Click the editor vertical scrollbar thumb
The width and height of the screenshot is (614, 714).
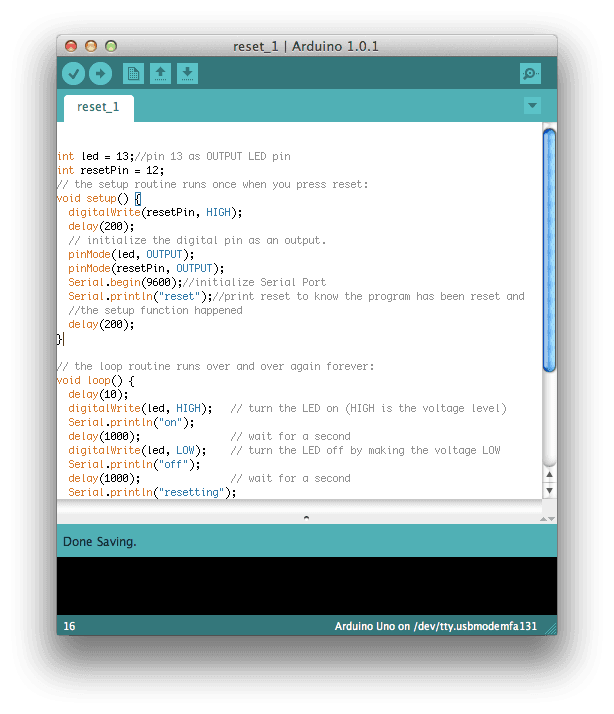coord(549,250)
